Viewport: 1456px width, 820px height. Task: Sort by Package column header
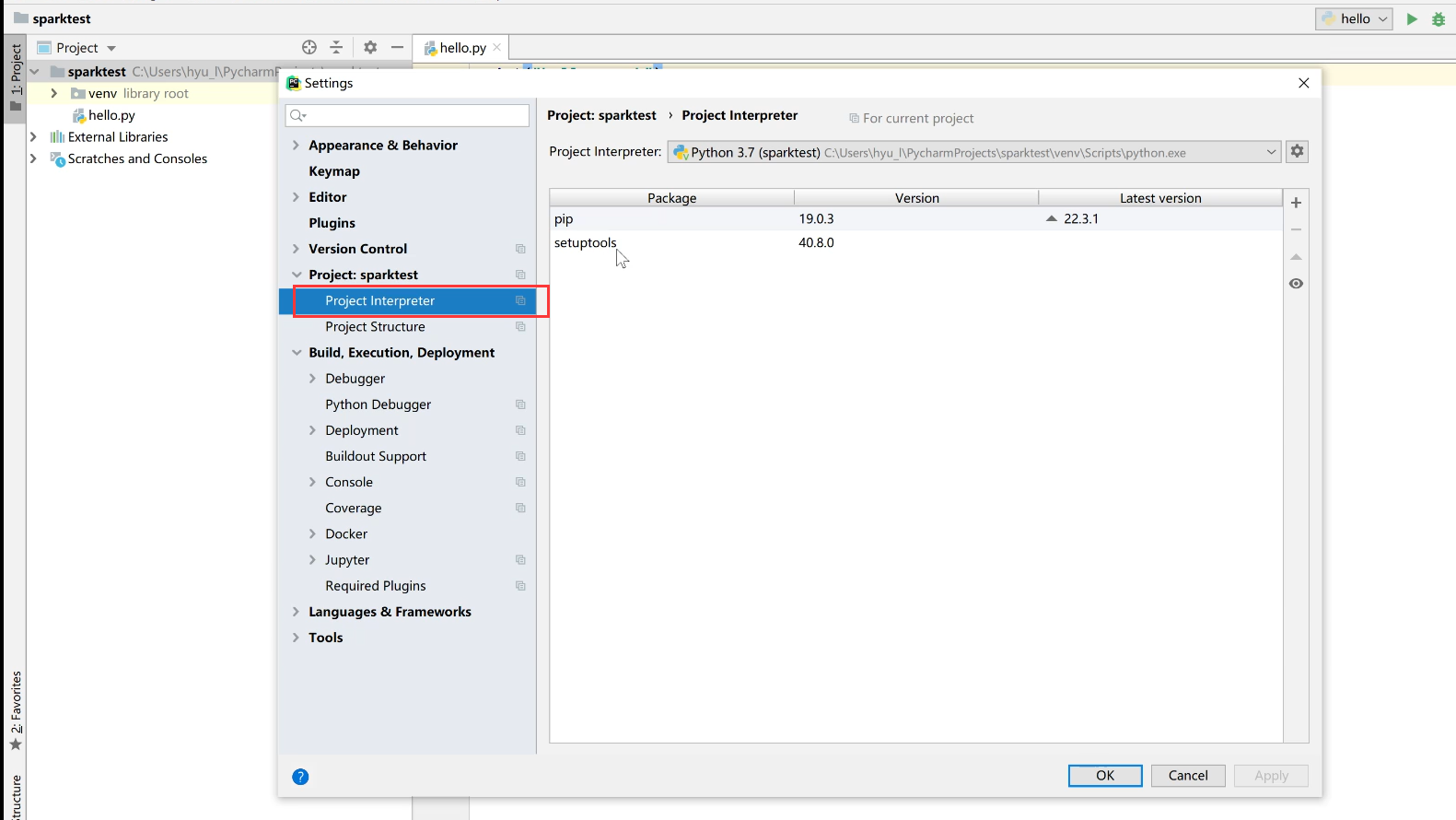point(671,198)
